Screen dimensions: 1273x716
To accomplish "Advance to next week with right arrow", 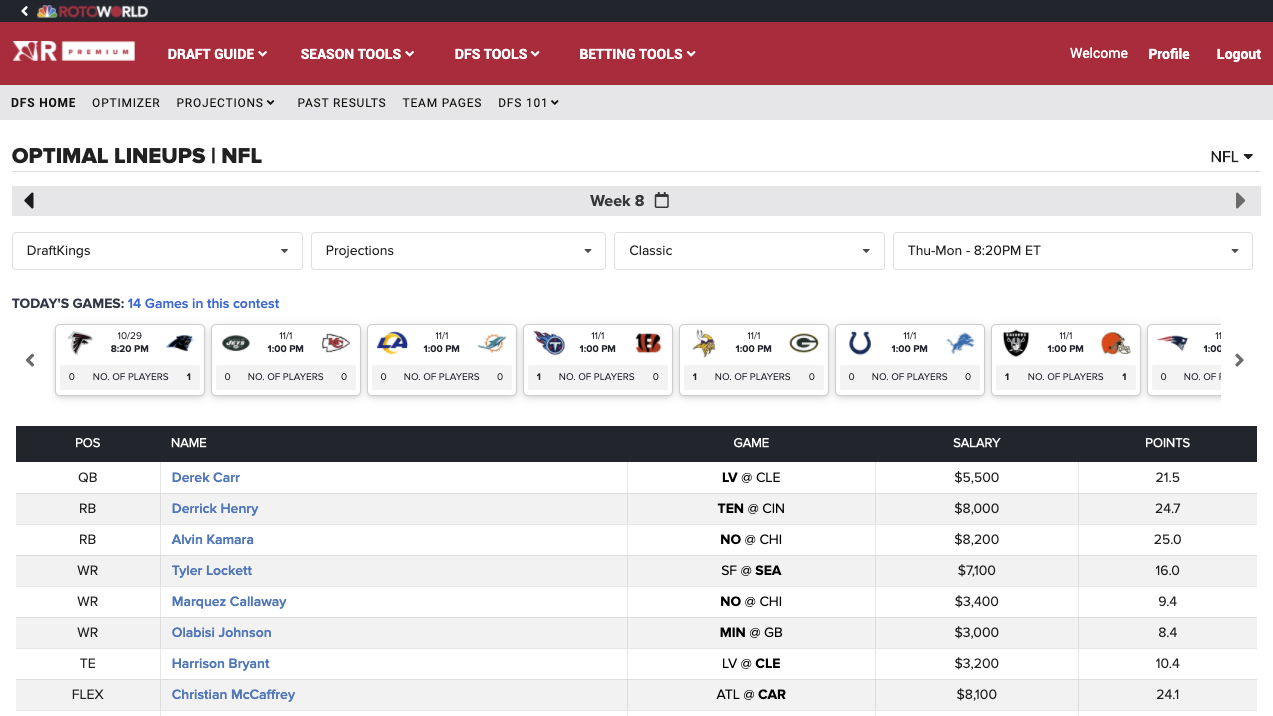I will coord(1240,201).
